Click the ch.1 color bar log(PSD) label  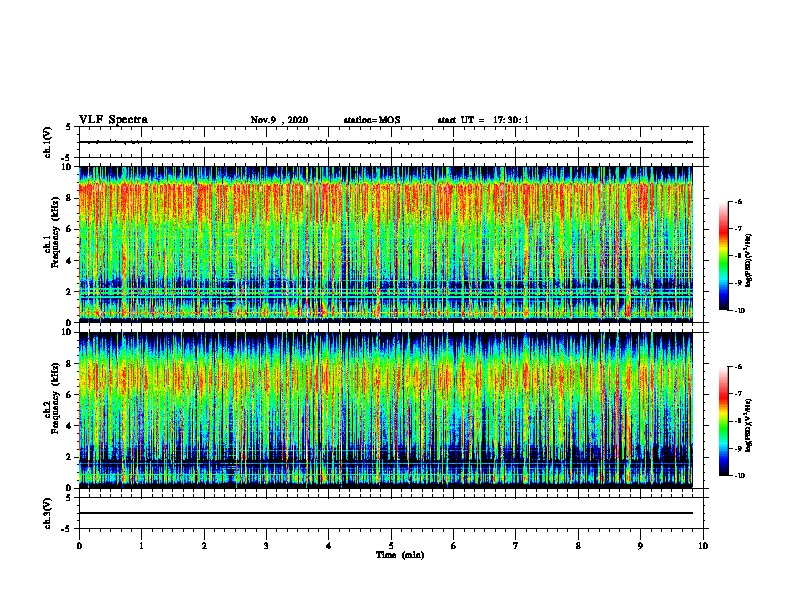[x=749, y=260]
